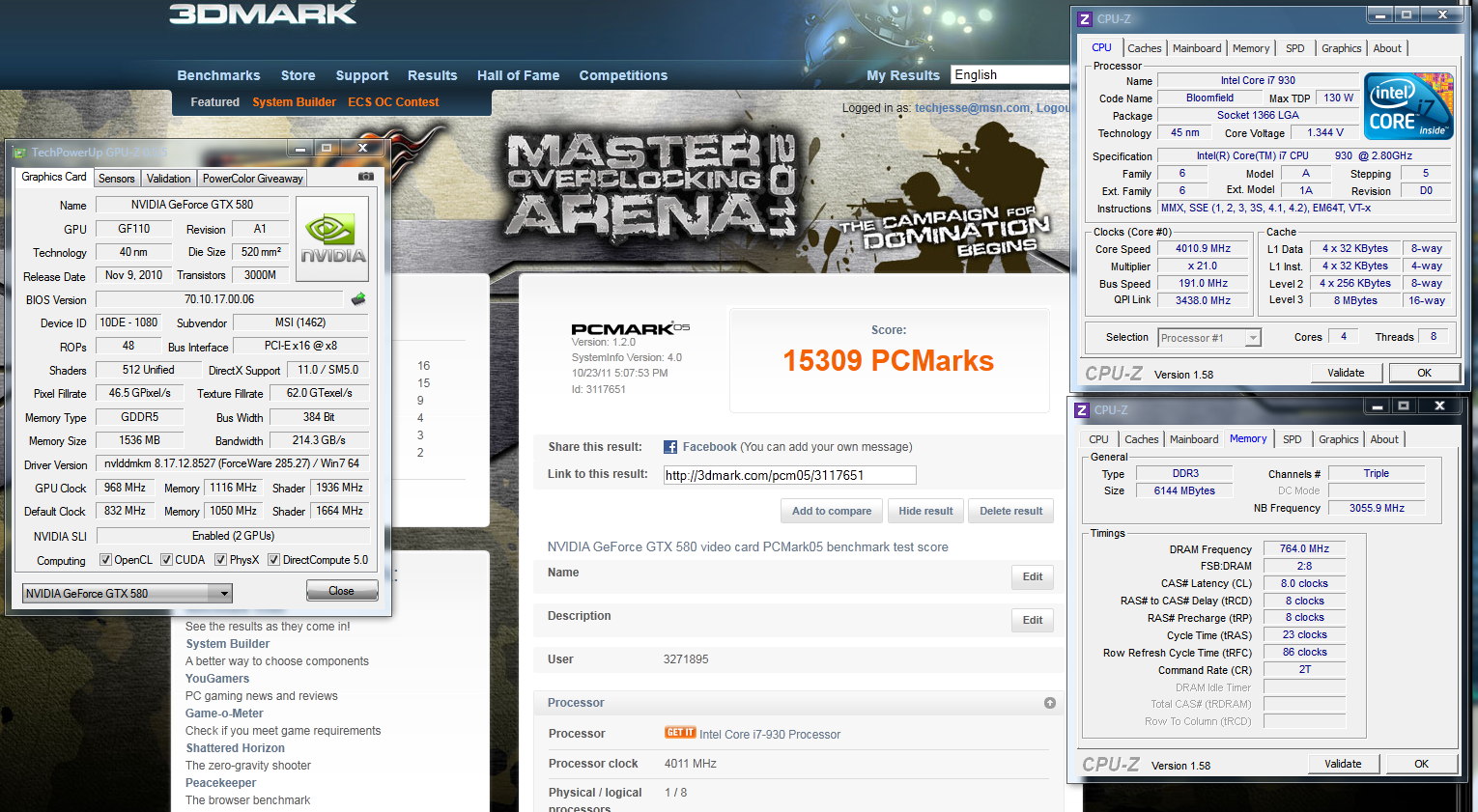
Task: Click ECS OC Contest link
Action: (x=393, y=102)
